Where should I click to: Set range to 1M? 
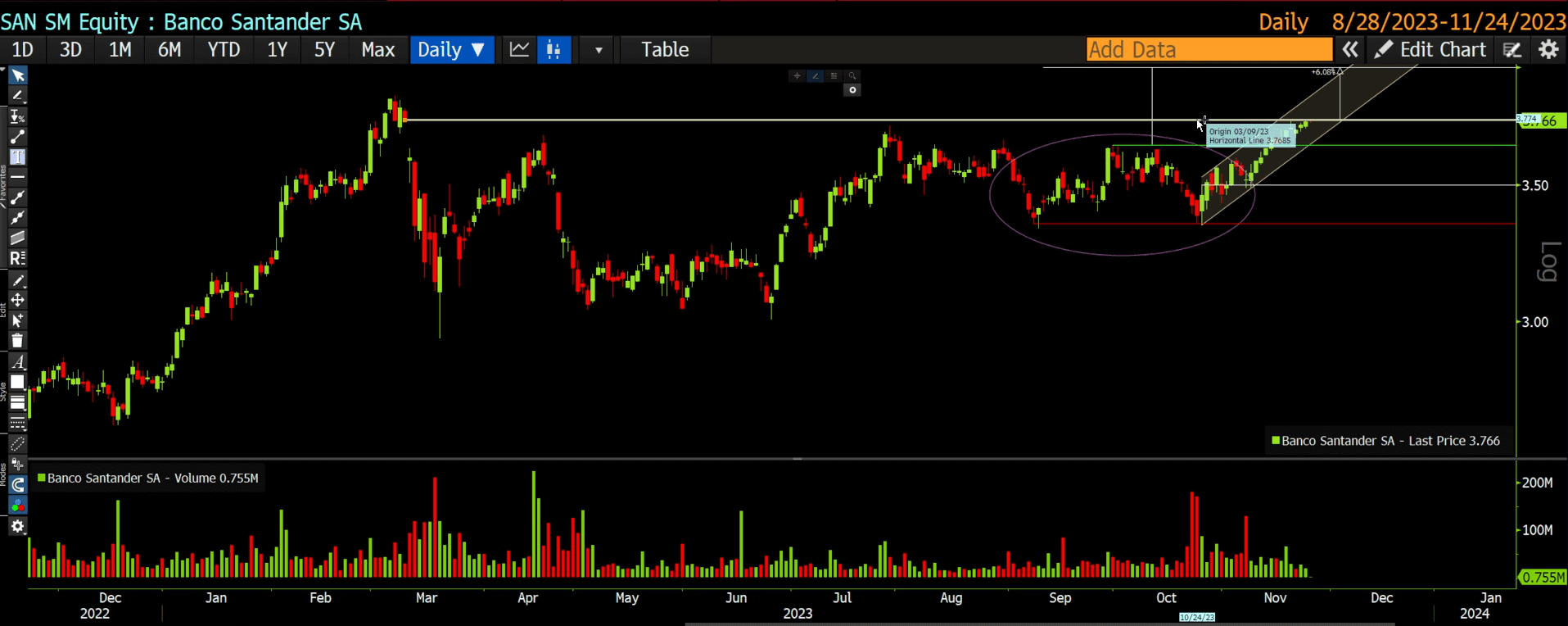120,49
